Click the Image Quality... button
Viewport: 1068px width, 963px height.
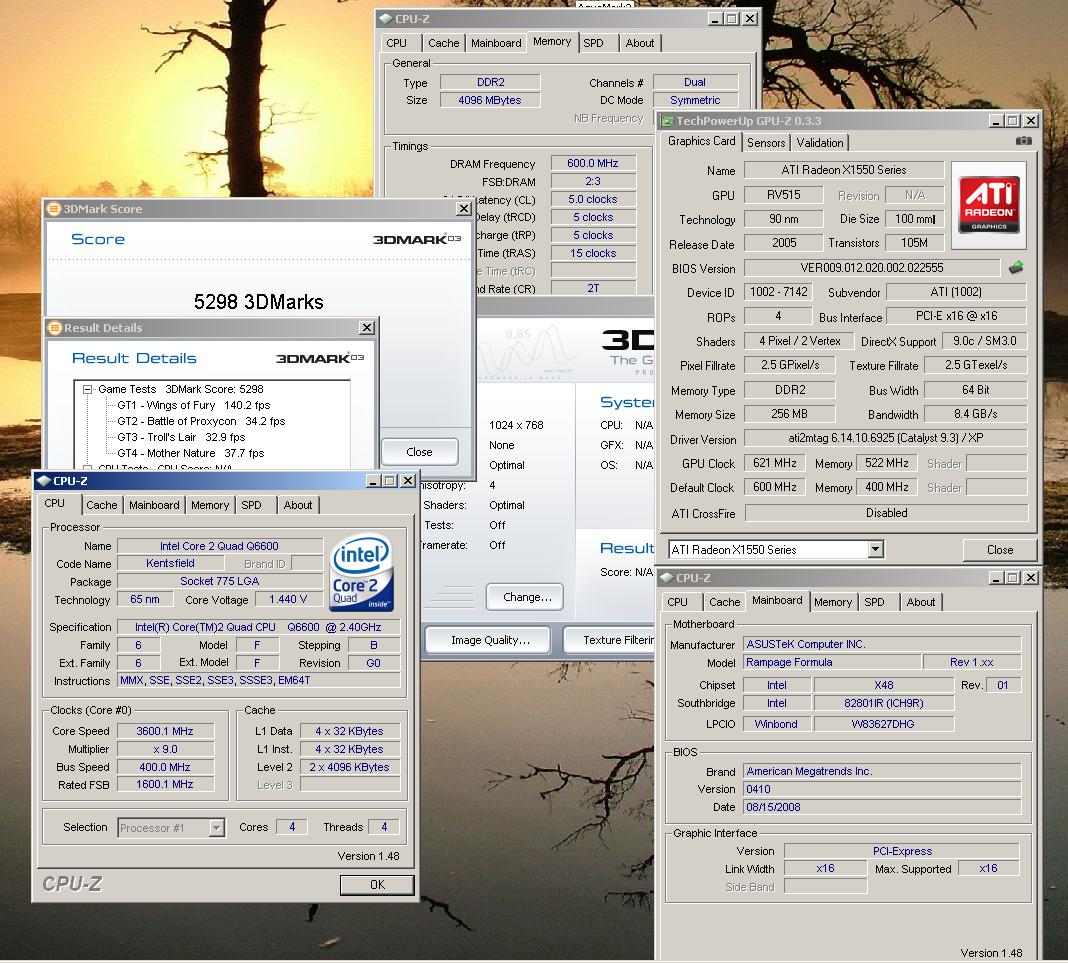point(489,640)
